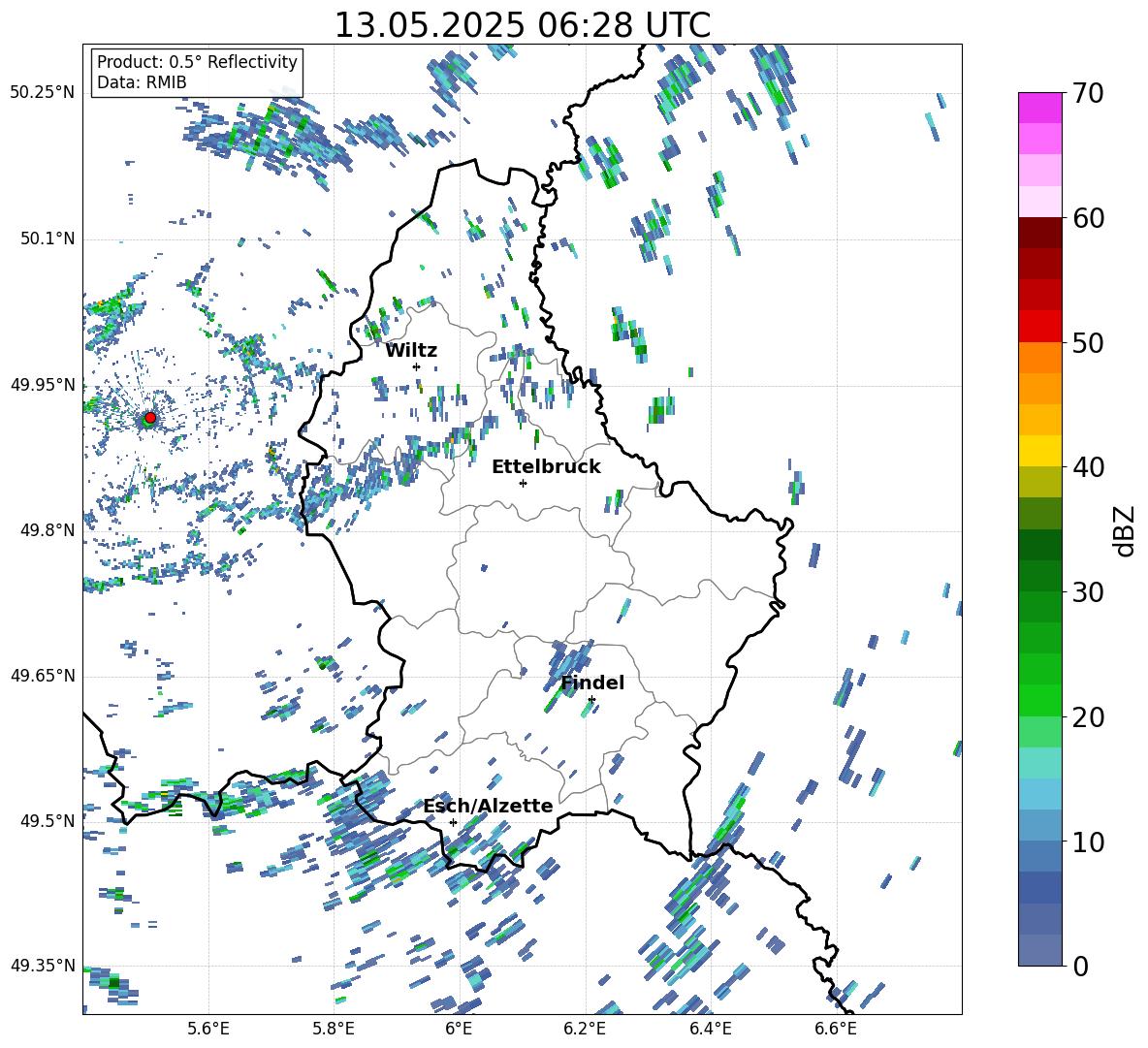The height and width of the screenshot is (1048, 1148).
Task: Click the red 50 dBZ colorbar segment
Action: click(x=1039, y=326)
